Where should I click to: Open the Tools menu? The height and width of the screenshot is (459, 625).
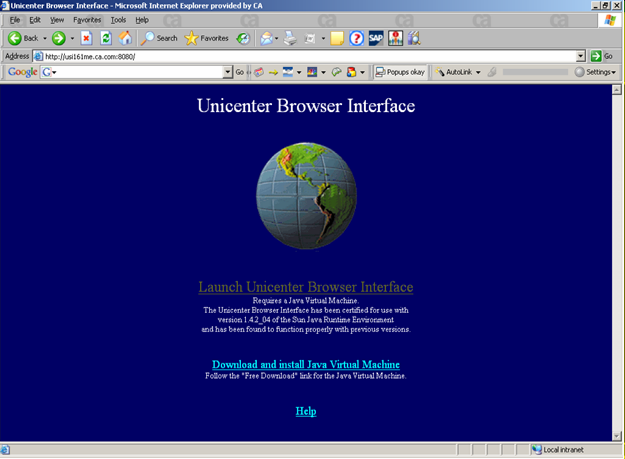coord(118,20)
